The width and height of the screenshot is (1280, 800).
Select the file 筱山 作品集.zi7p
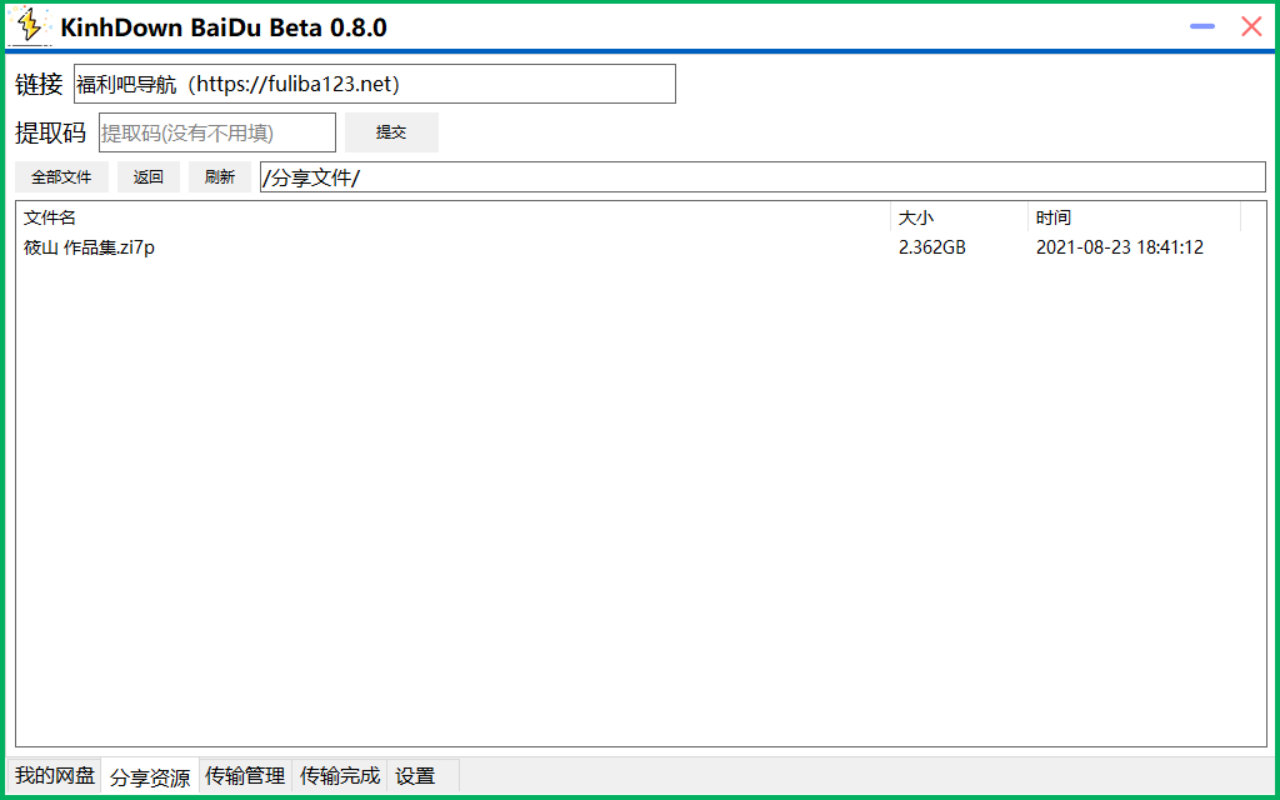pos(86,247)
